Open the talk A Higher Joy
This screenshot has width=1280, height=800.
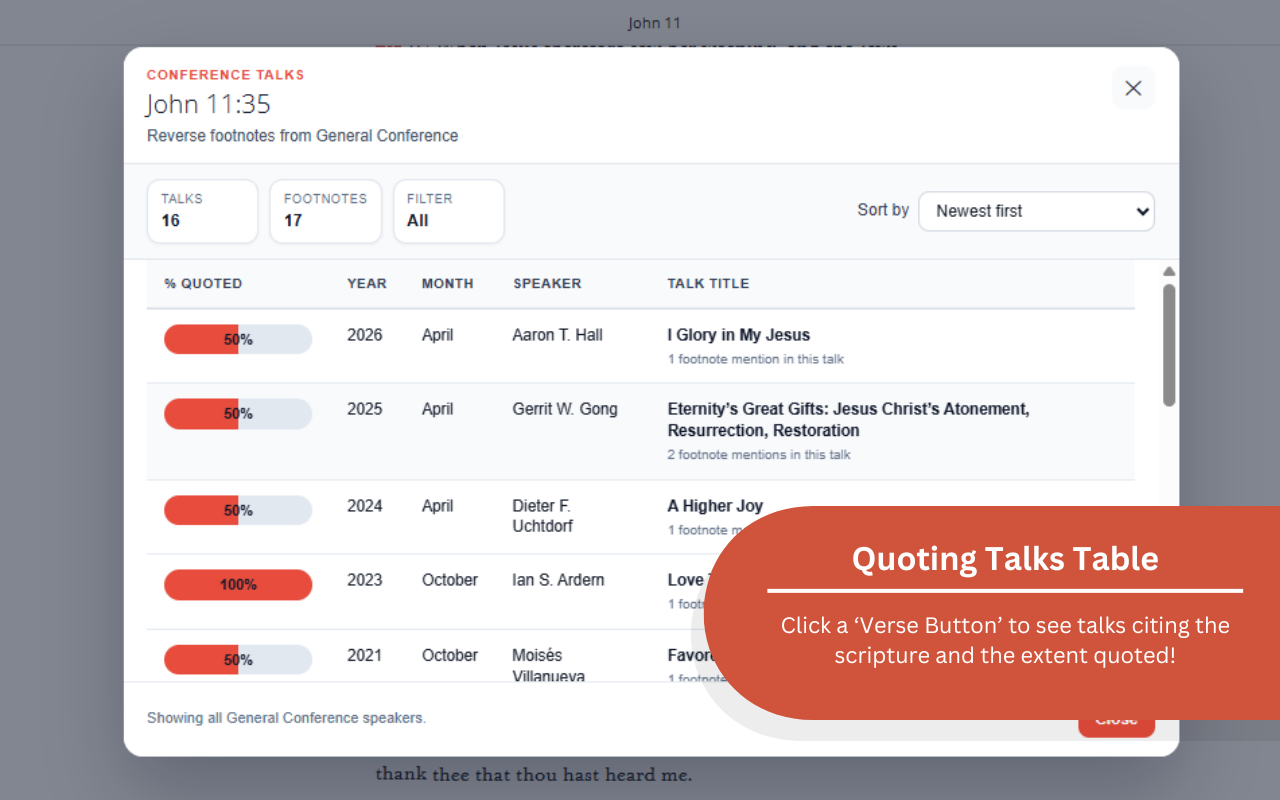click(715, 506)
